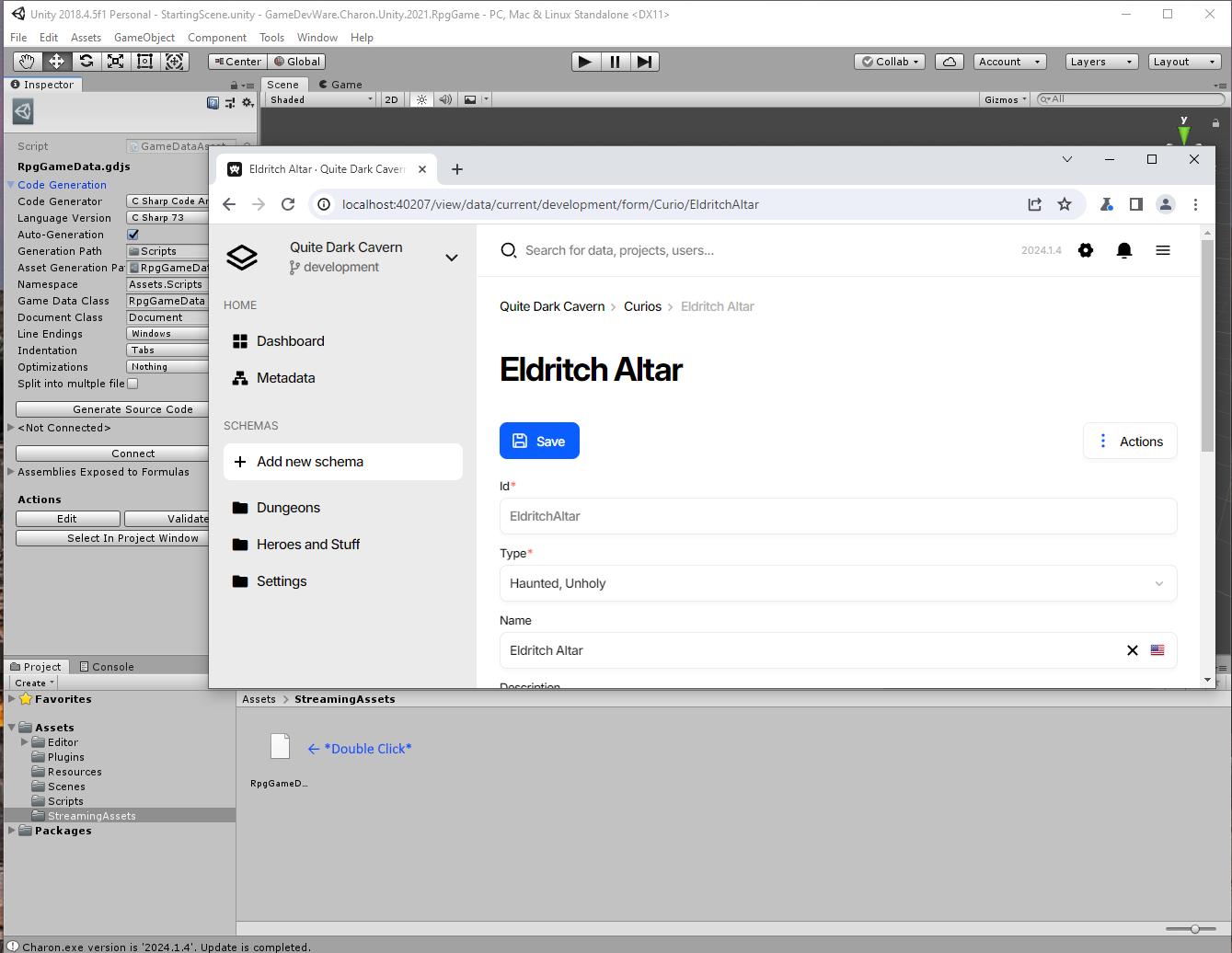
Task: Toggle scene effects image icon
Action: click(470, 99)
